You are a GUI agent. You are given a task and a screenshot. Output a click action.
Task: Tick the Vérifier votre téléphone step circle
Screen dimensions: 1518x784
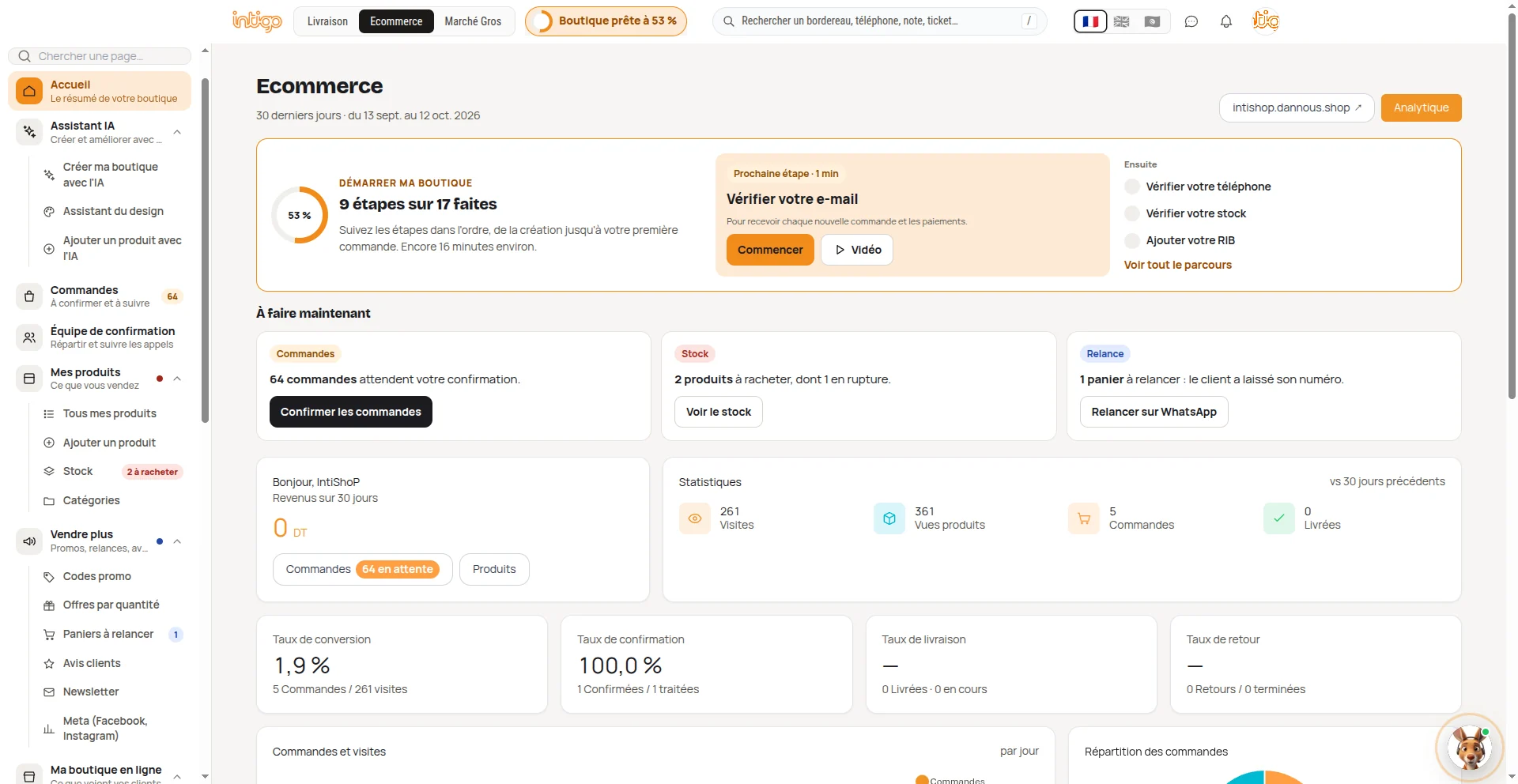(1132, 187)
